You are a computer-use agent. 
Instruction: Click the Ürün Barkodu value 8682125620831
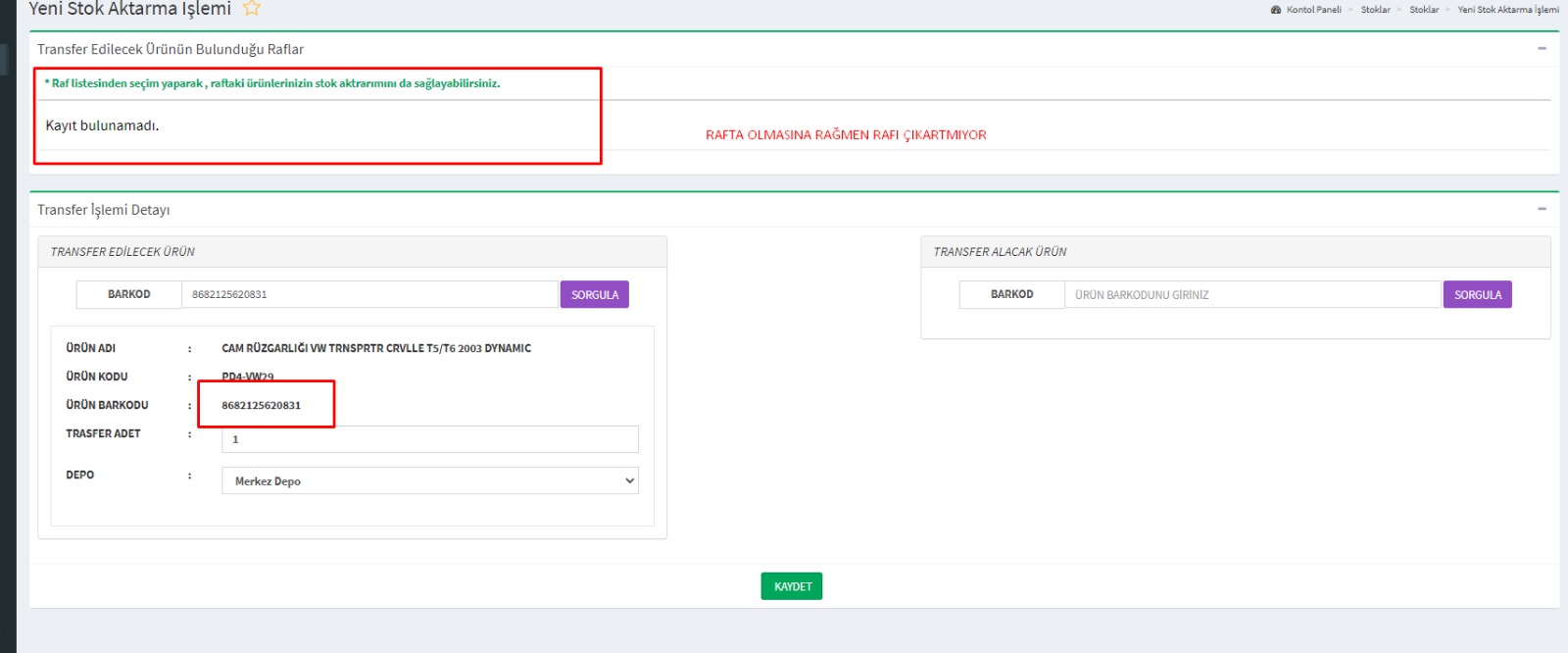coord(262,405)
